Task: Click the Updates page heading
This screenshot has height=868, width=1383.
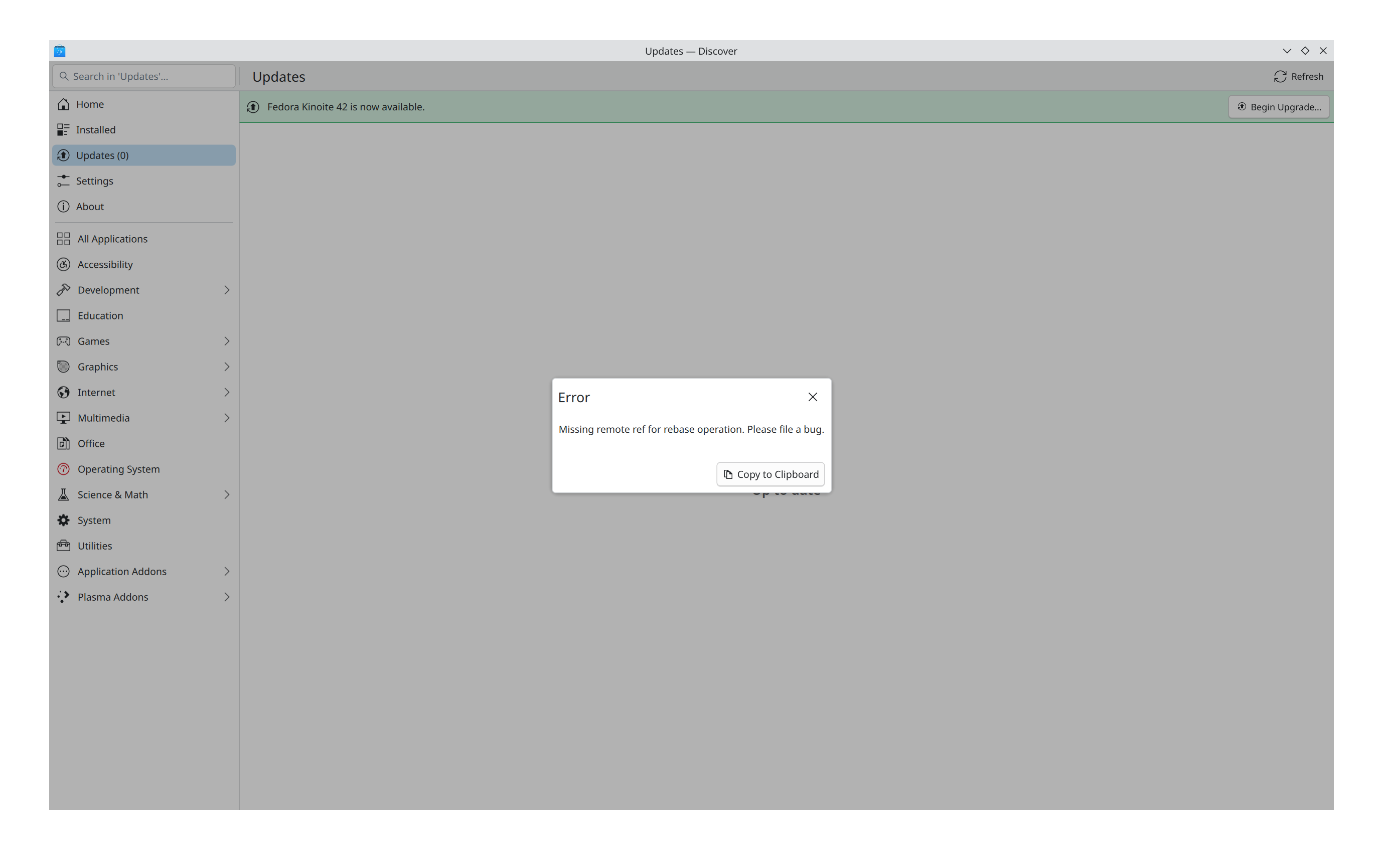Action: [278, 77]
